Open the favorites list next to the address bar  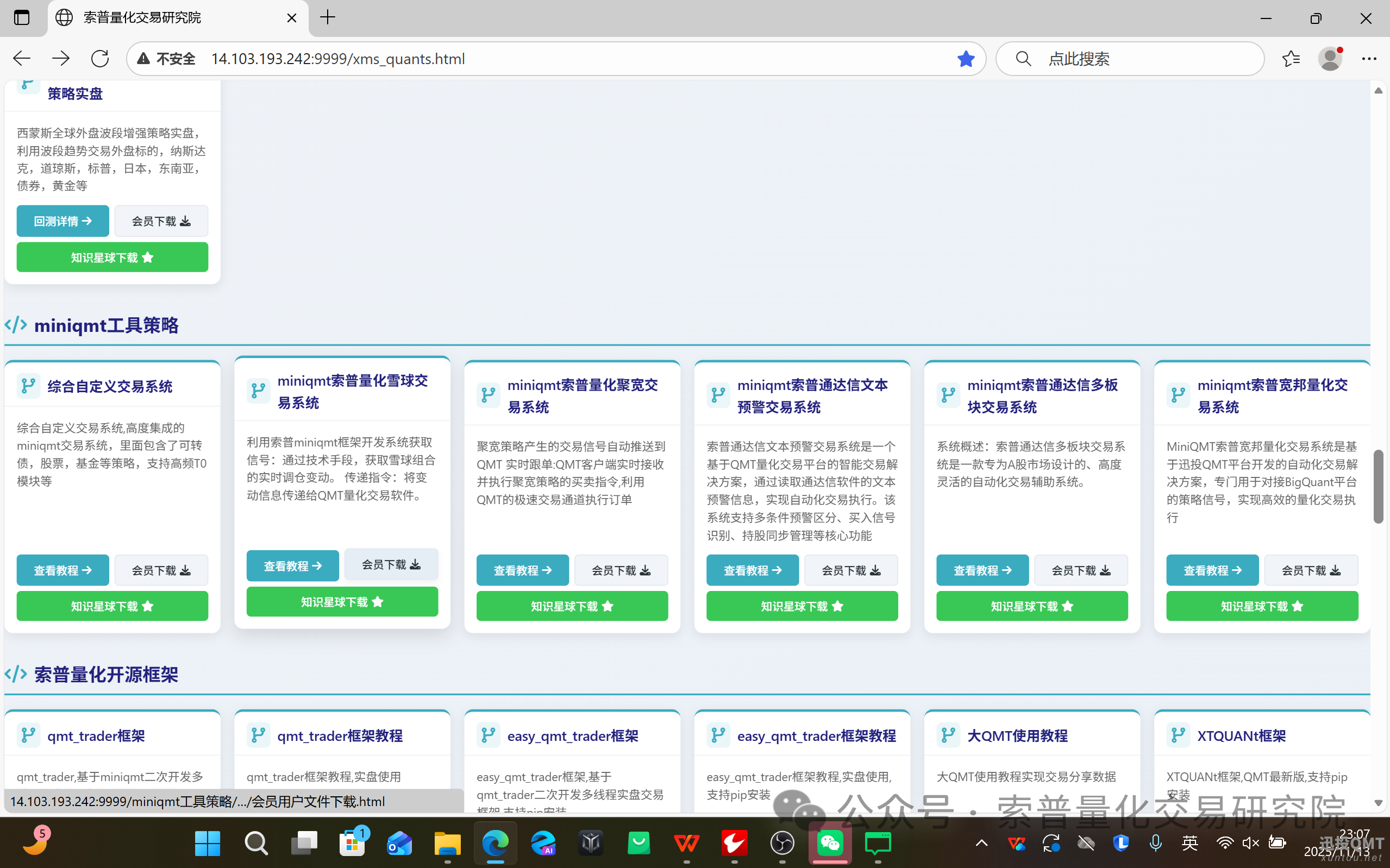(x=1291, y=58)
